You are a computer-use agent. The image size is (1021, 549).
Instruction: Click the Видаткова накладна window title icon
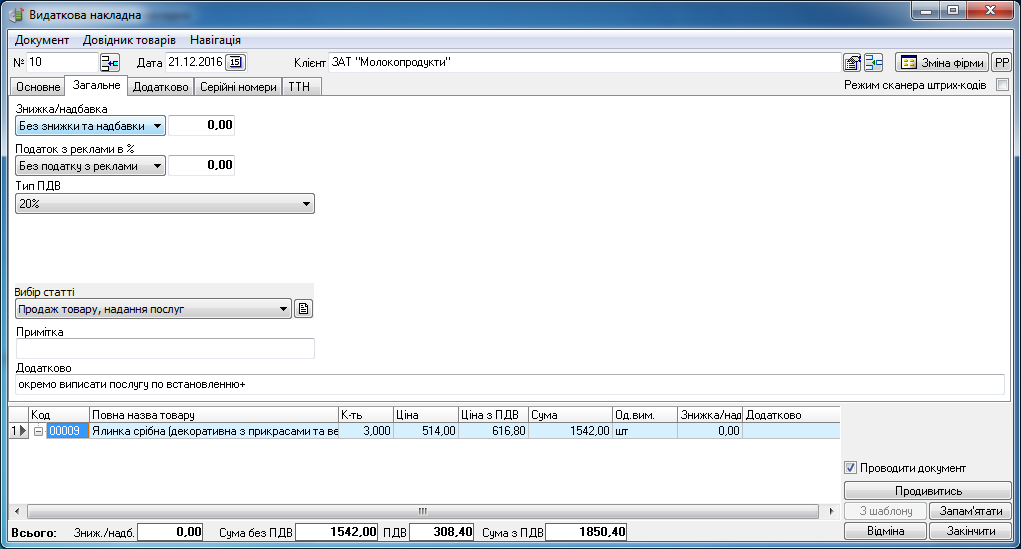pos(16,15)
